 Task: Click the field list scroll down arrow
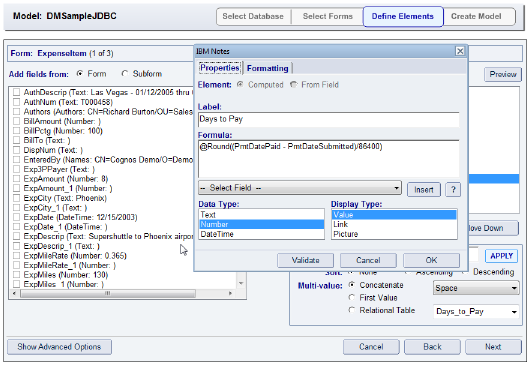241,283
